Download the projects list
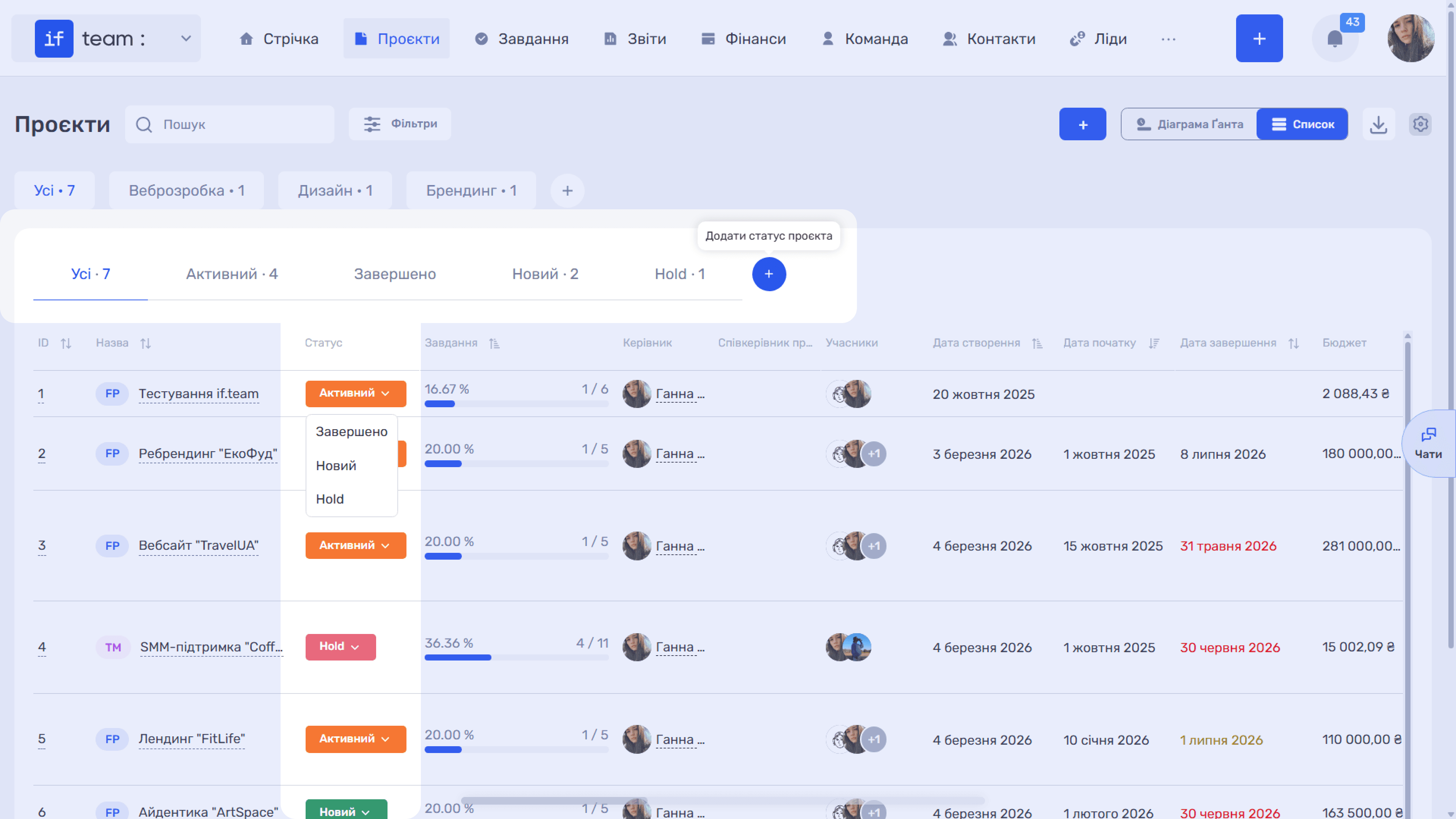This screenshot has height=819, width=1456. 1379,124
